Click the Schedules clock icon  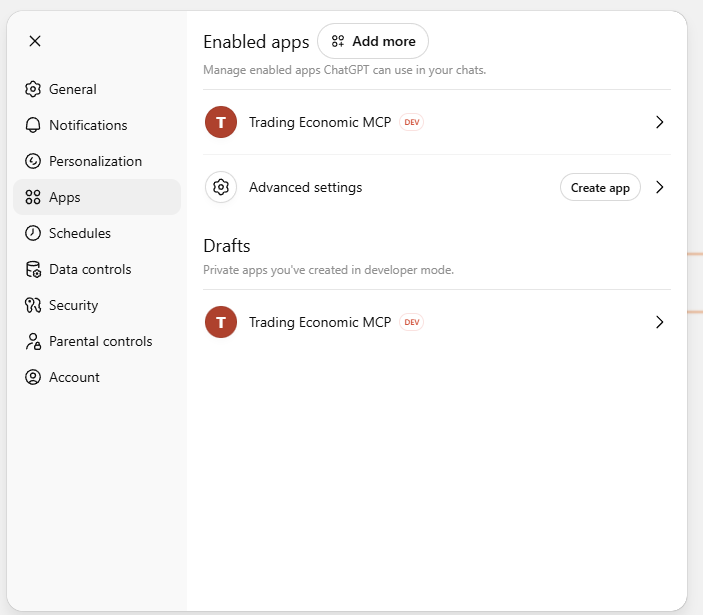33,233
